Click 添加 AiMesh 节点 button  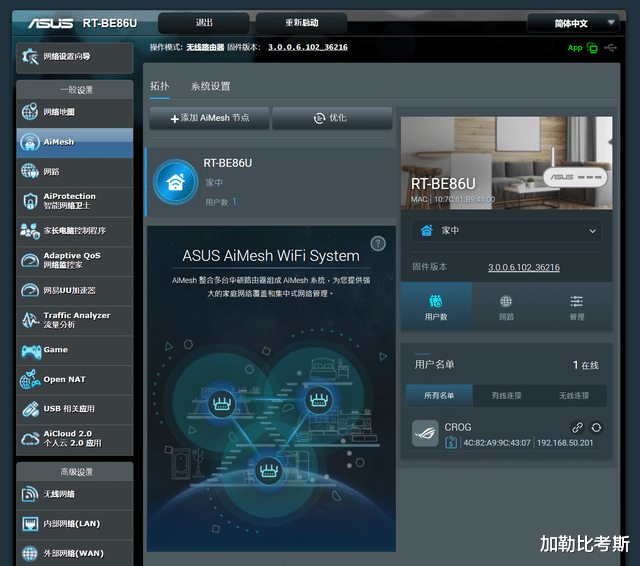coord(209,118)
